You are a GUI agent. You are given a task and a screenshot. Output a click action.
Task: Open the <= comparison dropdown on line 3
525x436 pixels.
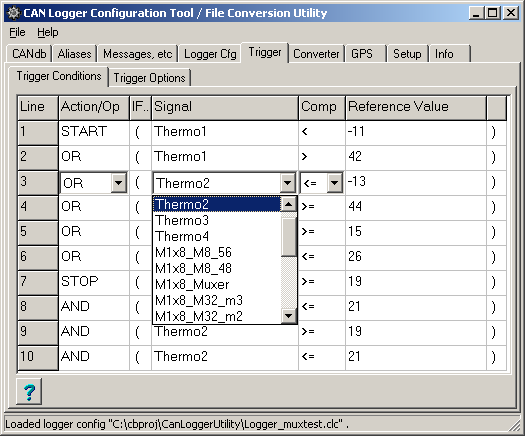click(334, 183)
